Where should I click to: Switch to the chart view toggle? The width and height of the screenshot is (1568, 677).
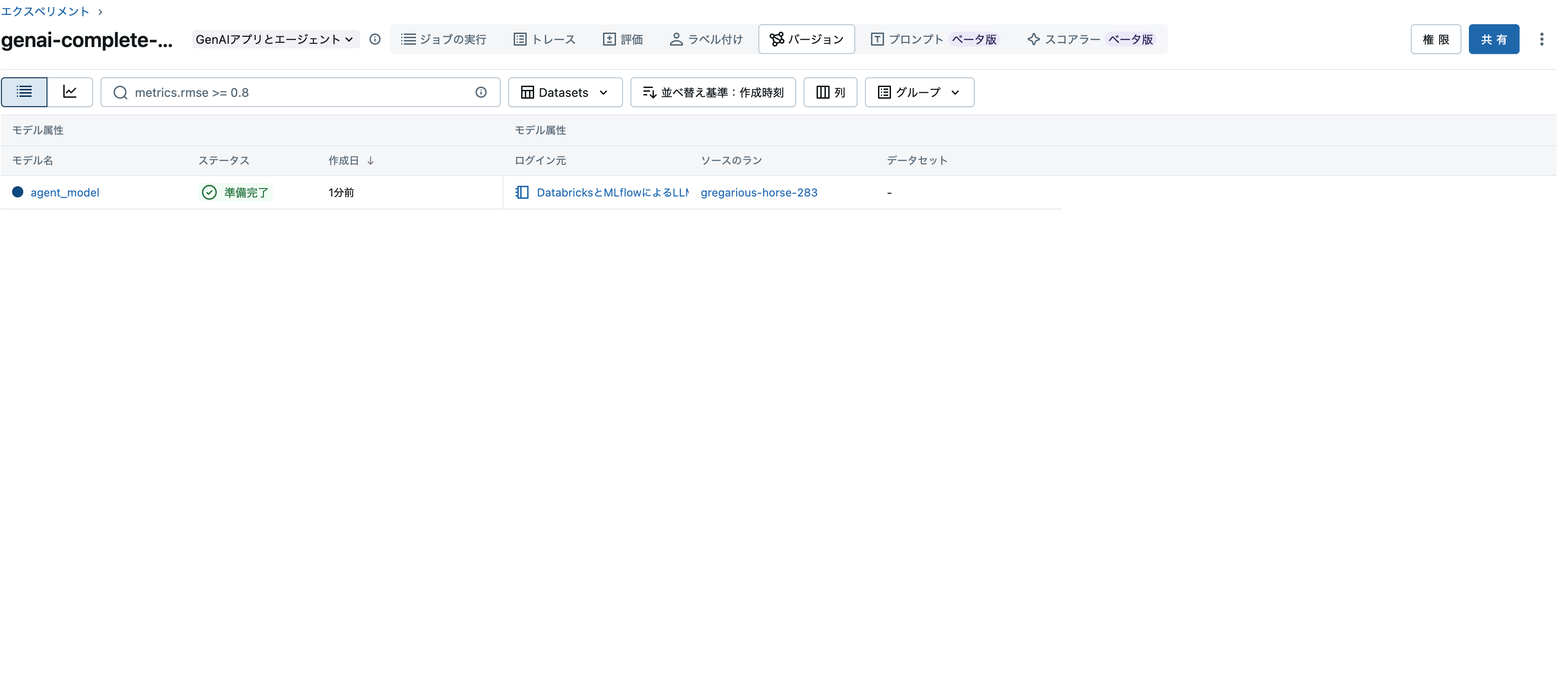[70, 92]
